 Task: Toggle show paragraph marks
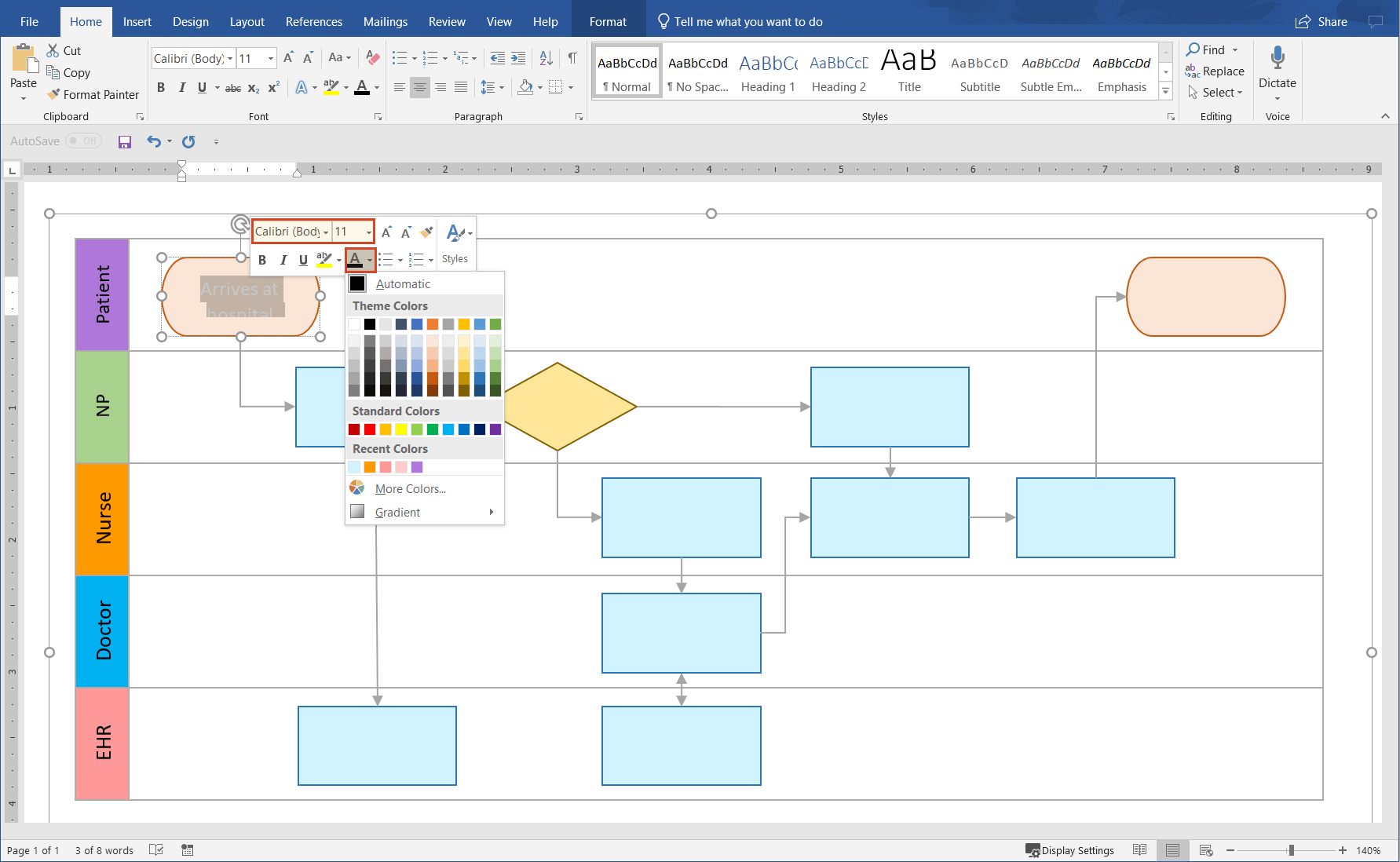tap(572, 58)
